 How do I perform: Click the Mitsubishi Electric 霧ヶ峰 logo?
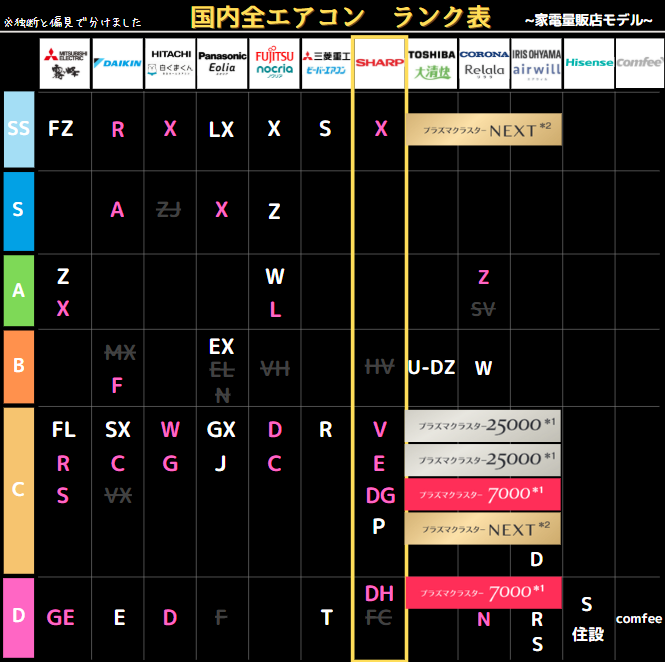tap(65, 63)
